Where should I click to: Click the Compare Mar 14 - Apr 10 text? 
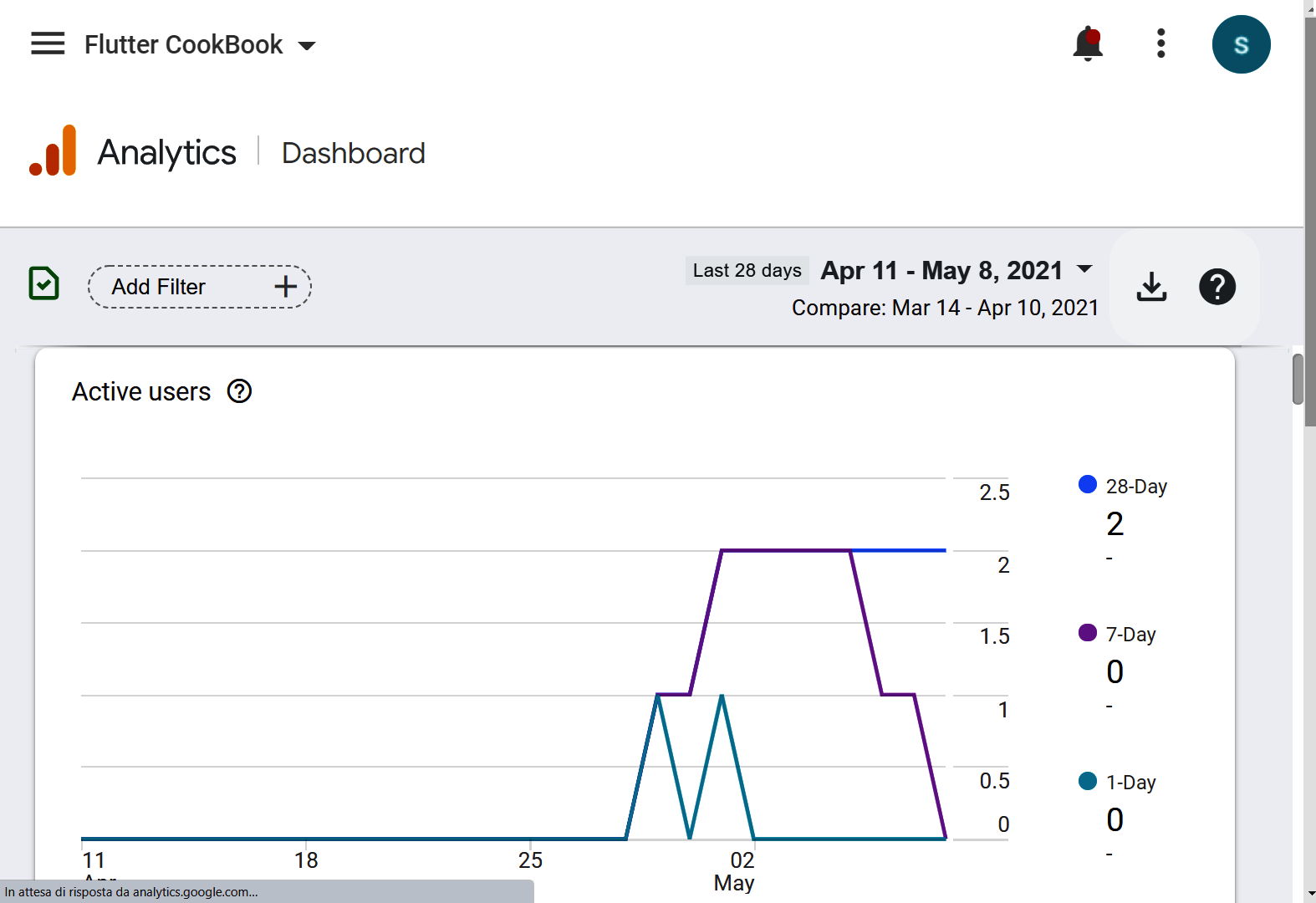944,308
